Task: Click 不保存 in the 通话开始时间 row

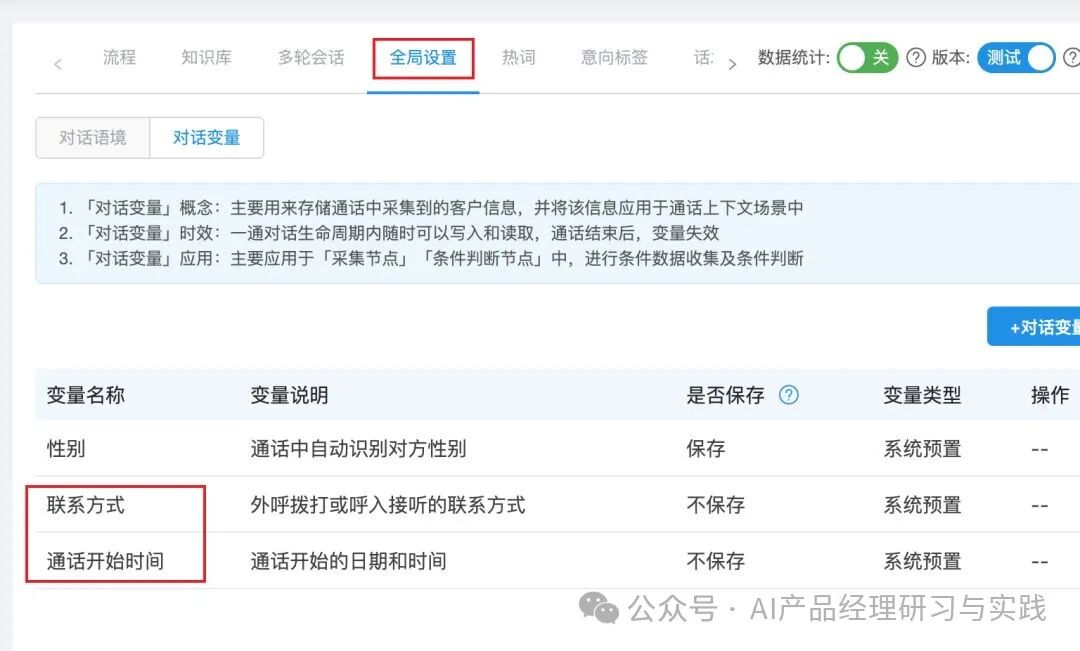Action: pyautogui.click(x=716, y=561)
